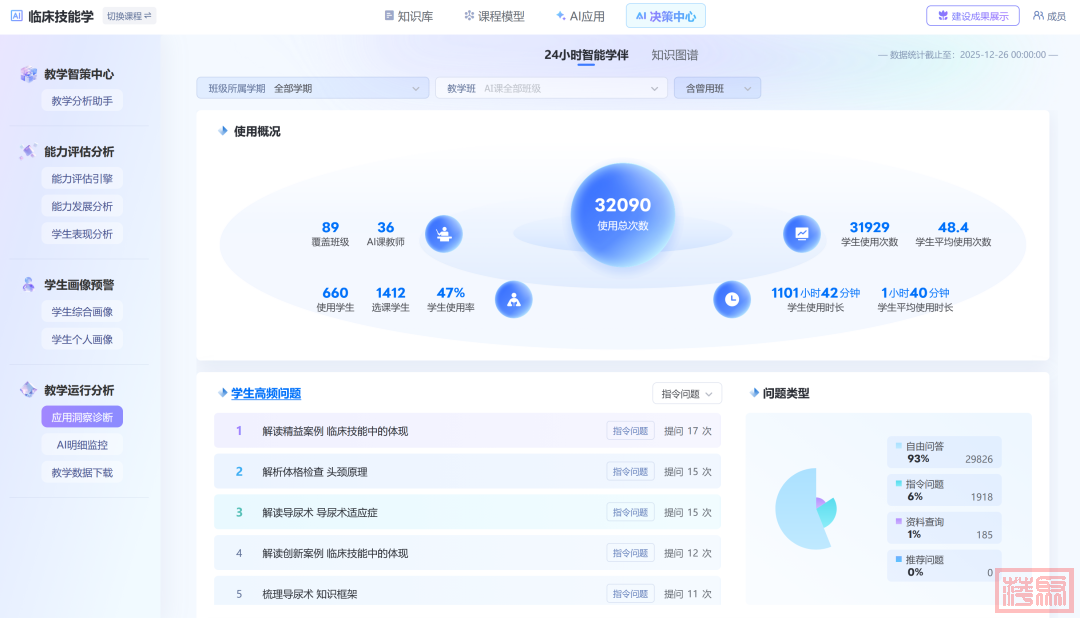Open the 知识库 top menu

(408, 16)
